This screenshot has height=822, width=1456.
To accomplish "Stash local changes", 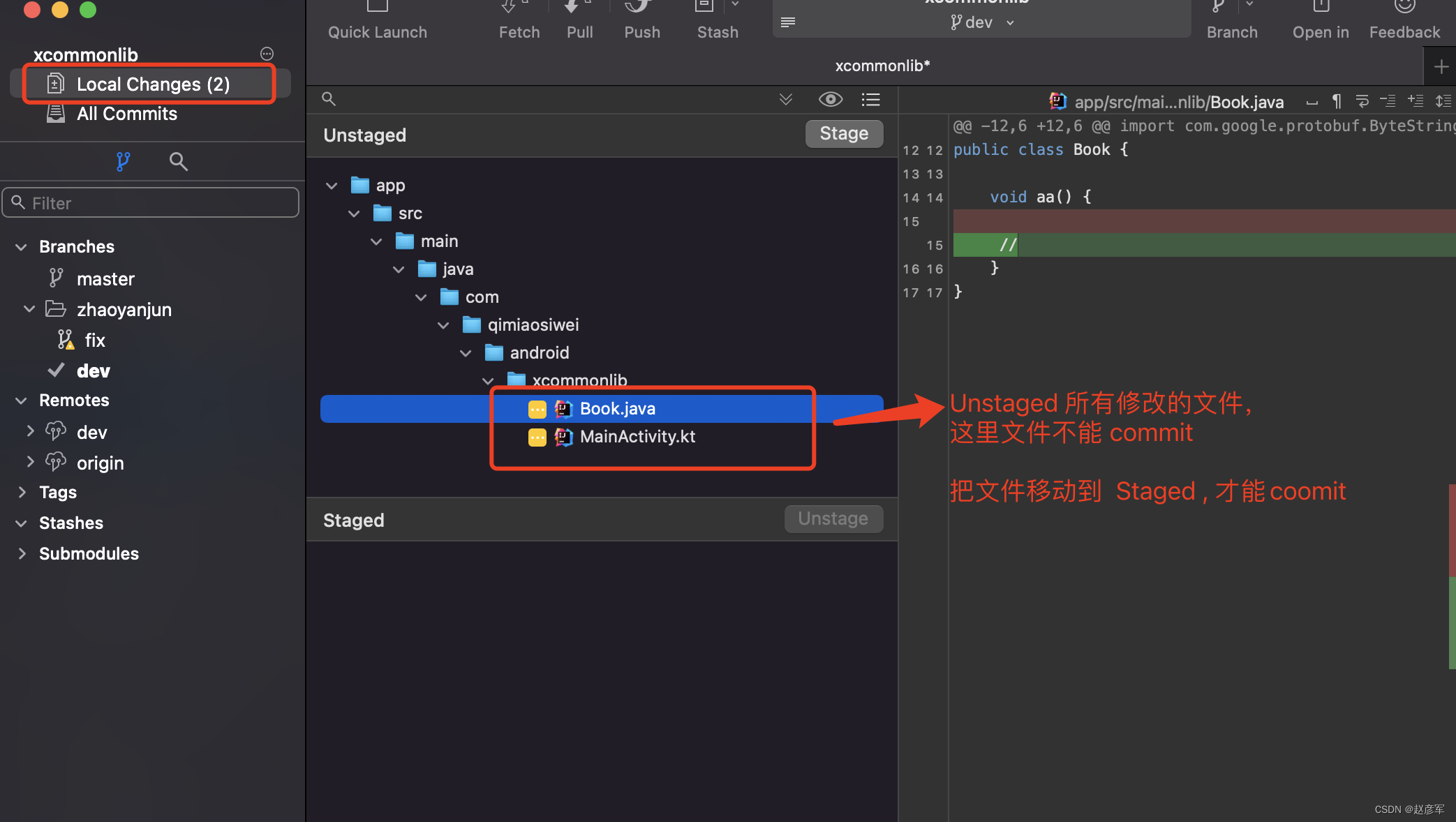I will pyautogui.click(x=717, y=20).
